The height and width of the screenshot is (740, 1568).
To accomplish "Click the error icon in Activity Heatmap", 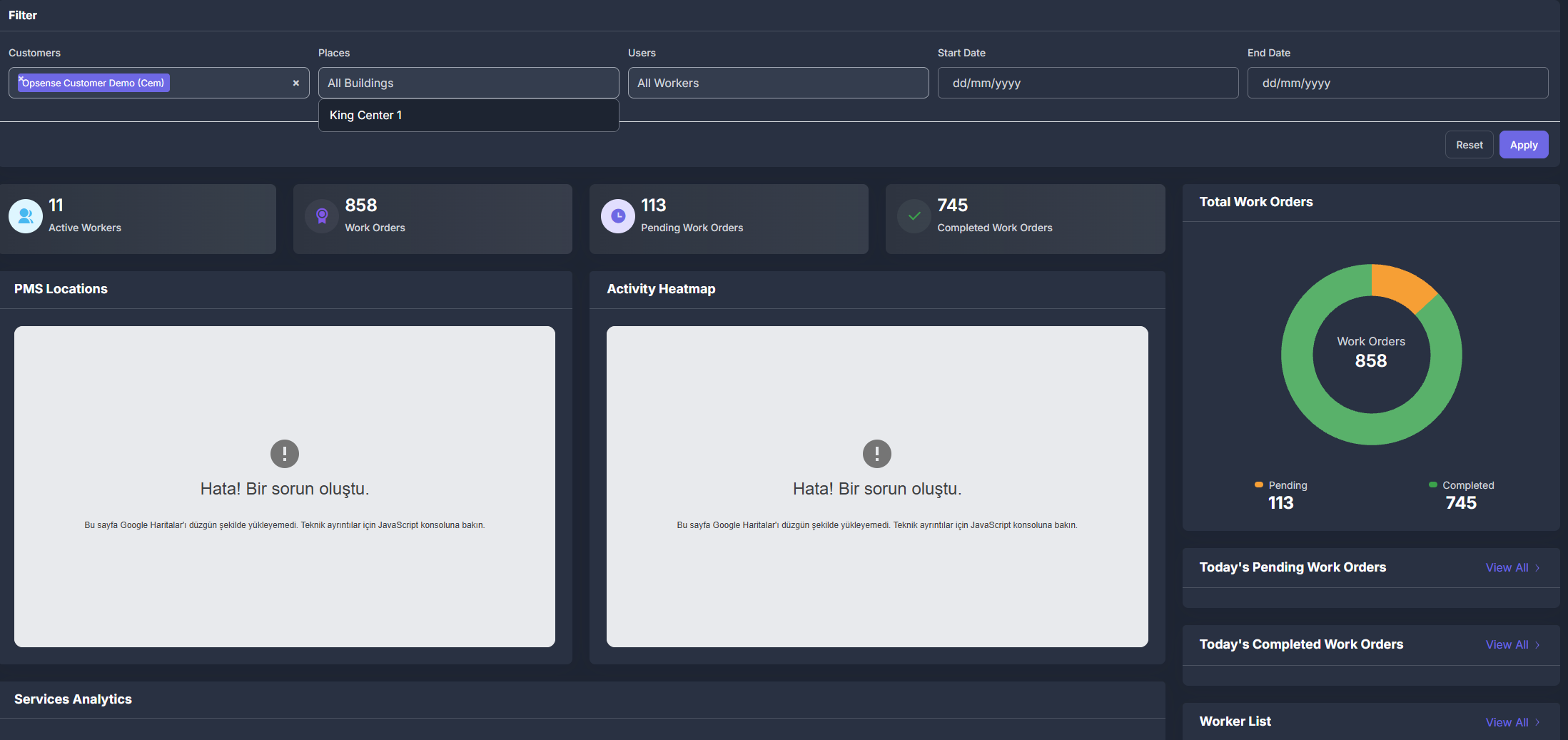I will tap(877, 454).
